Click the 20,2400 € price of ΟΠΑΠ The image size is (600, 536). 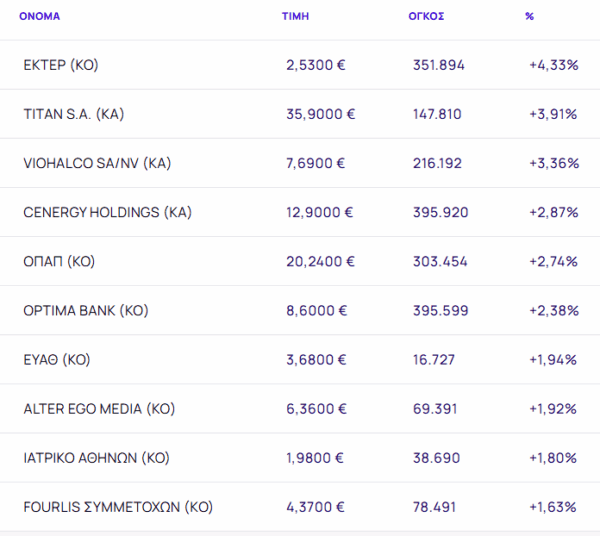[320, 261]
